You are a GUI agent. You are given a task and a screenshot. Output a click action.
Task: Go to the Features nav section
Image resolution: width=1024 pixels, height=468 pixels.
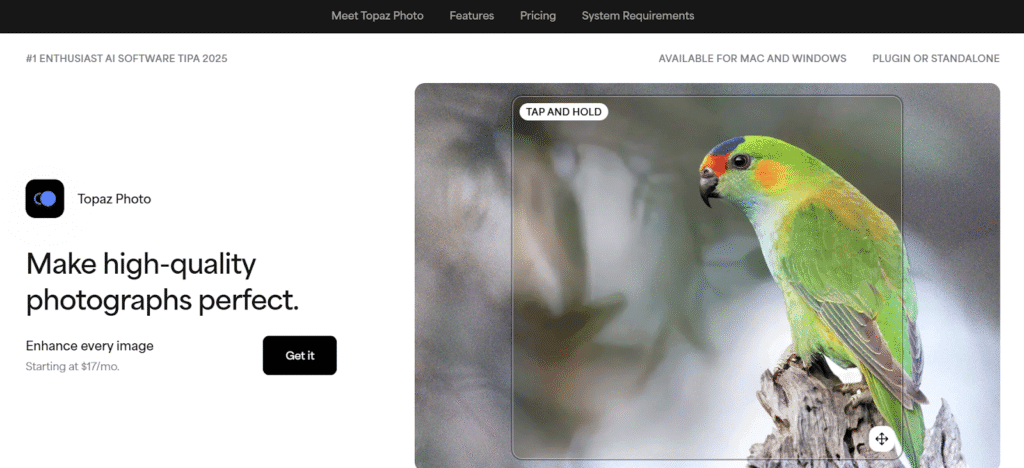[x=472, y=16]
